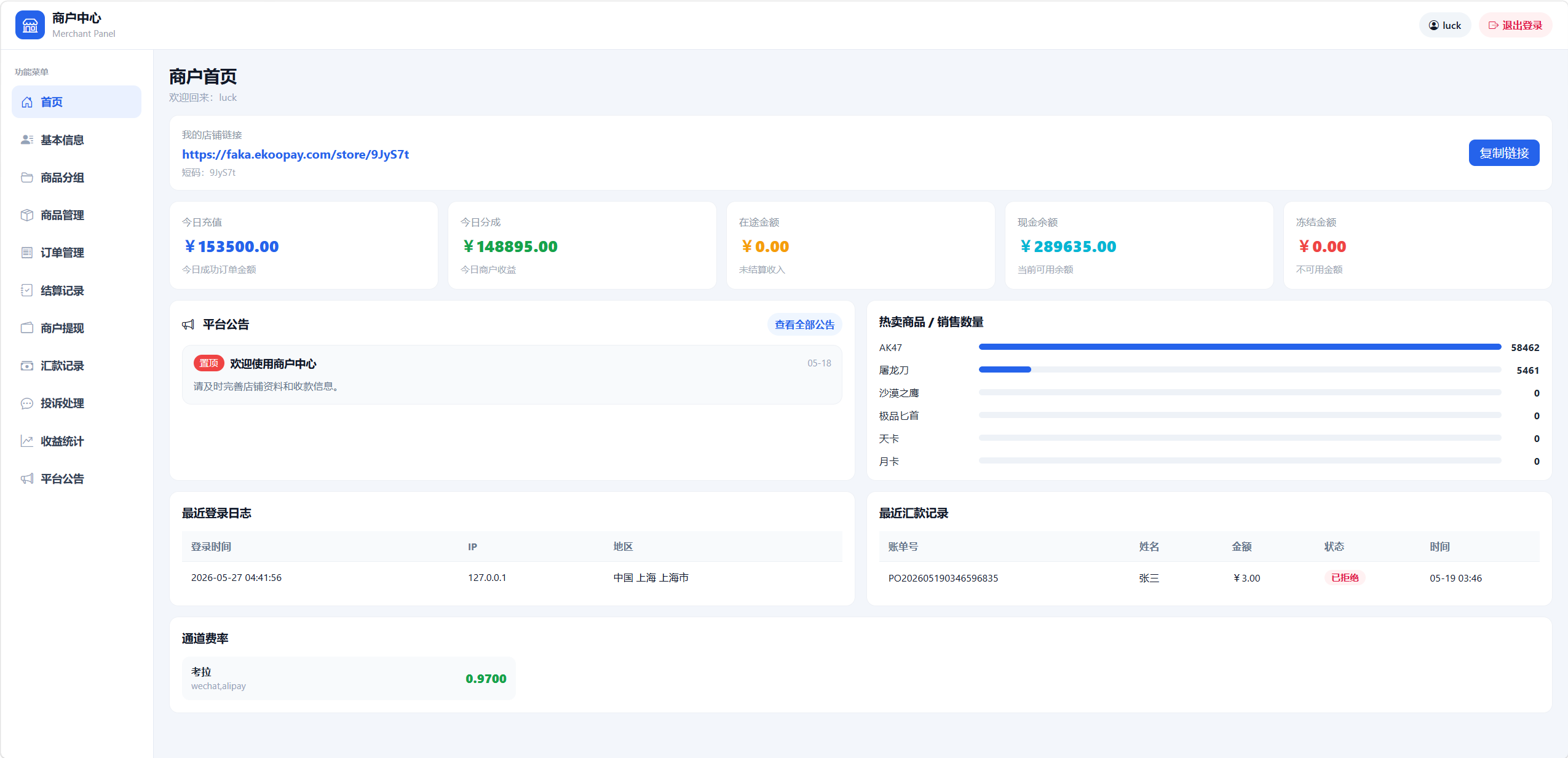Viewport: 1568px width, 758px height.
Task: Open the faka.ekoopay.com store link
Action: [295, 154]
